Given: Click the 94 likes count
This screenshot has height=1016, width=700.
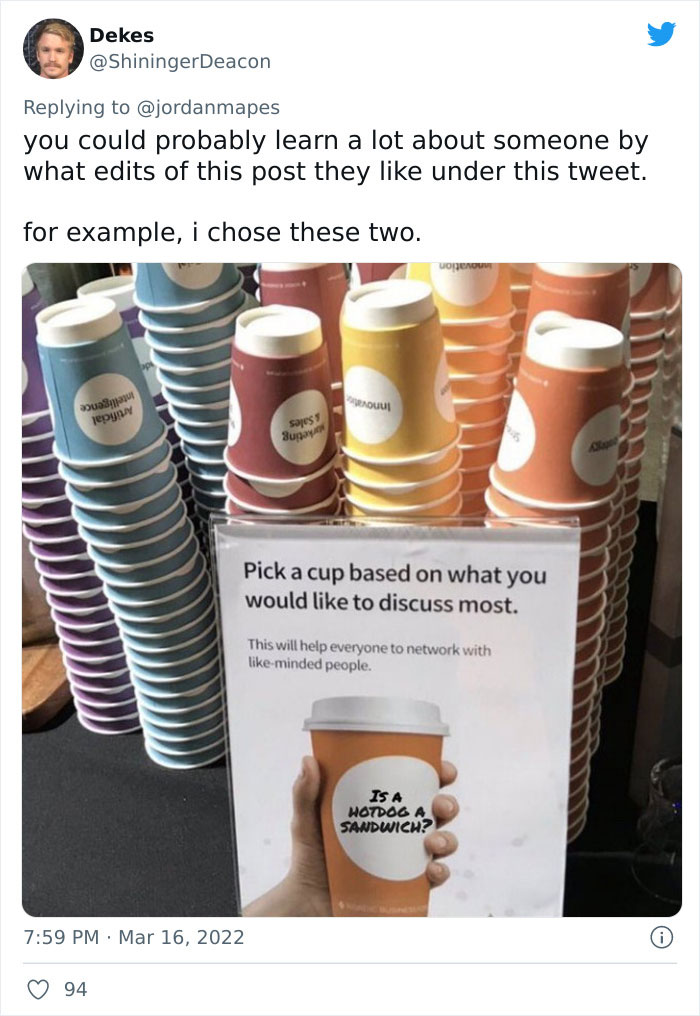Looking at the screenshot, I should point(75,989).
